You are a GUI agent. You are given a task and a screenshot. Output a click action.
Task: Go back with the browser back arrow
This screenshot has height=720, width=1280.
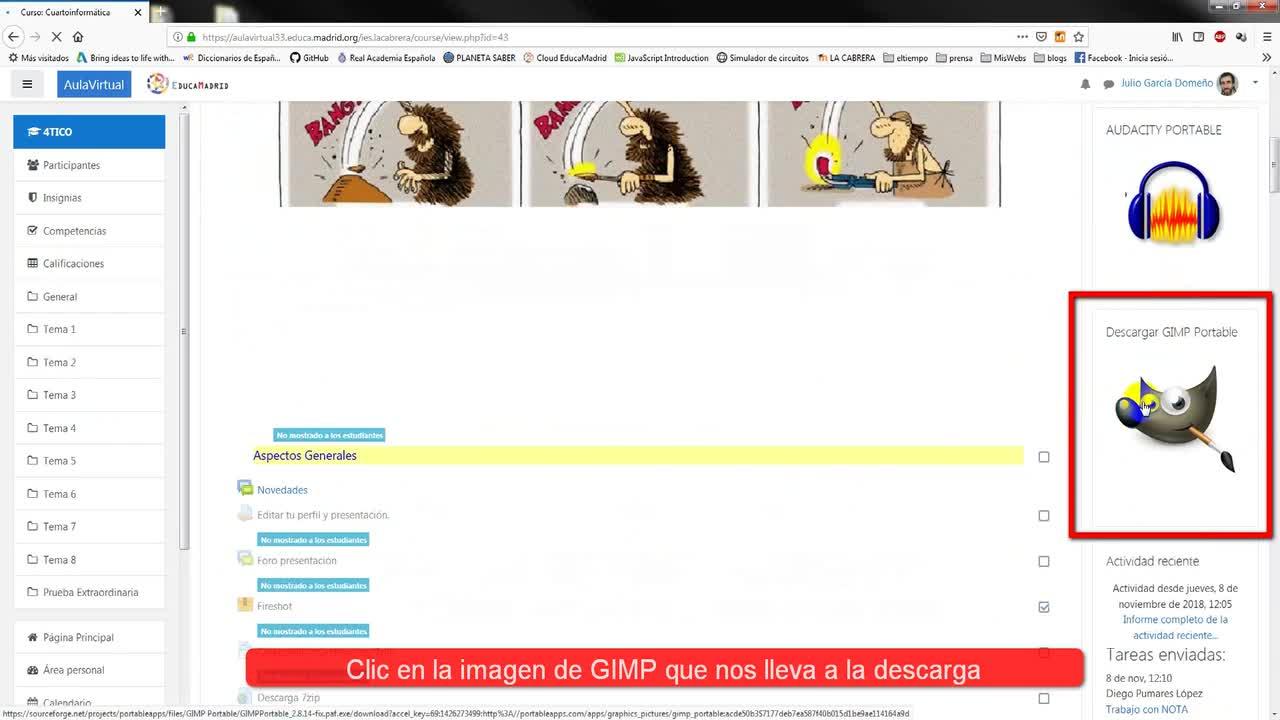[13, 37]
